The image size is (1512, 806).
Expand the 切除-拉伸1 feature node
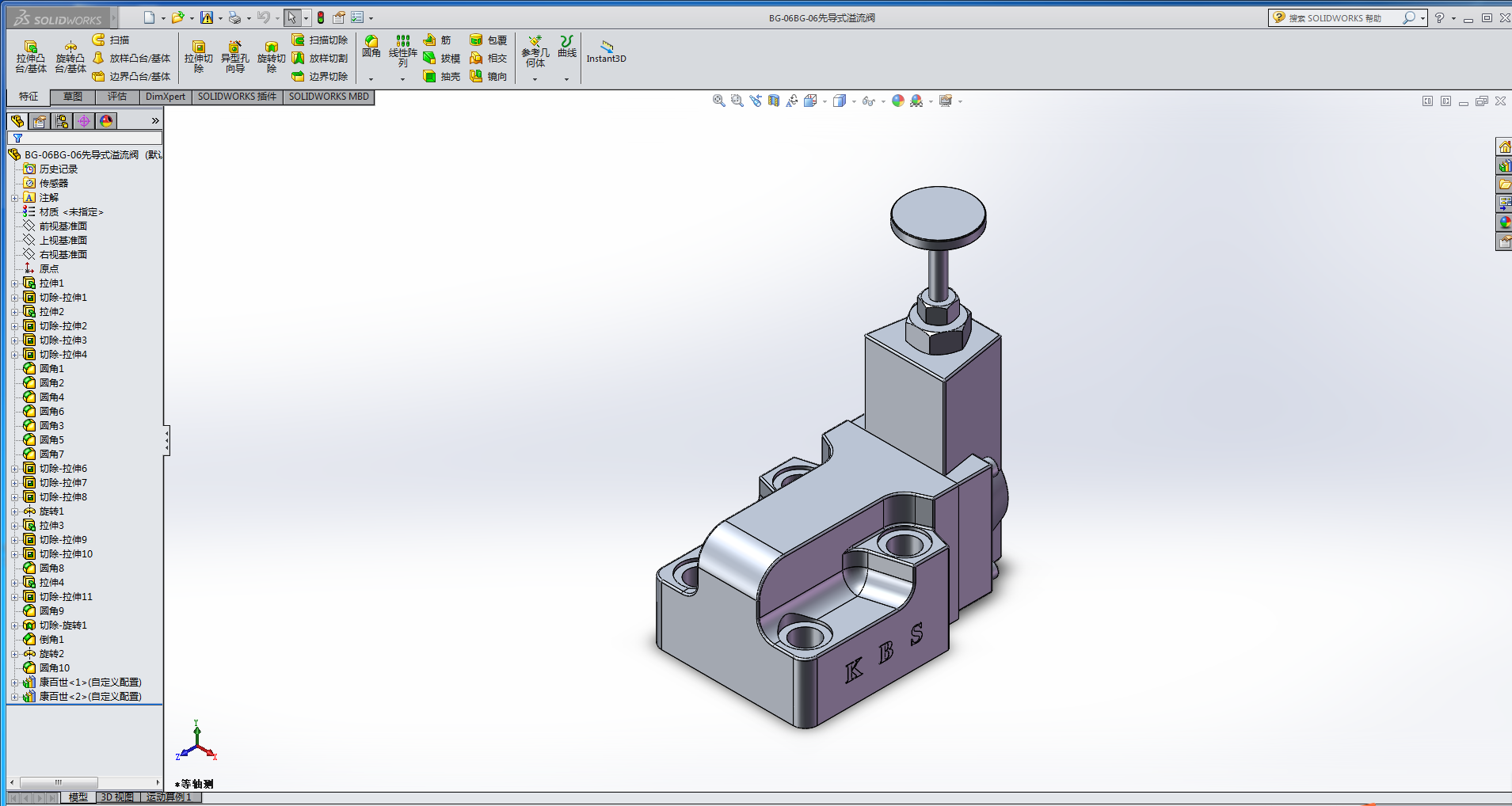click(x=14, y=298)
